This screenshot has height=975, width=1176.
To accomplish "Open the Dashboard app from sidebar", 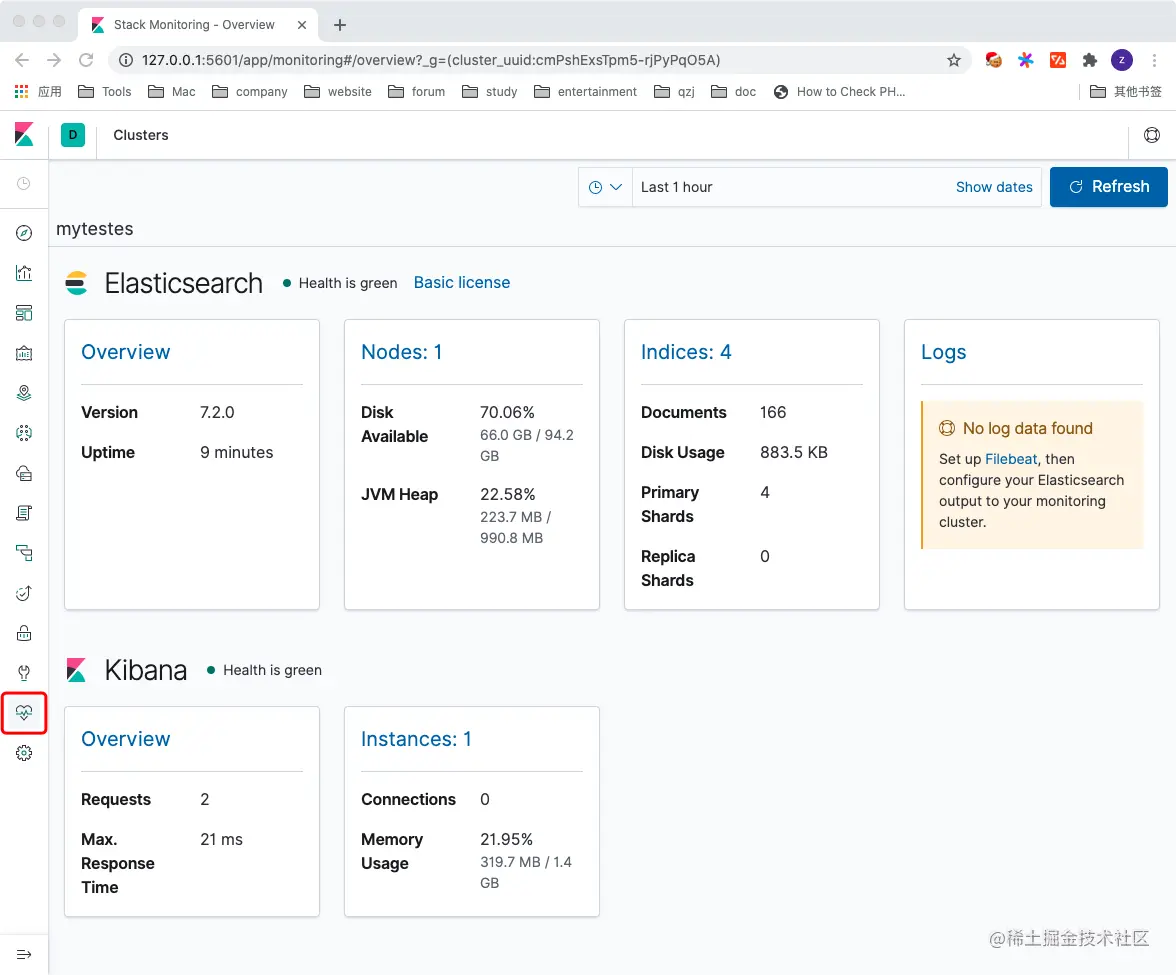I will (24, 312).
